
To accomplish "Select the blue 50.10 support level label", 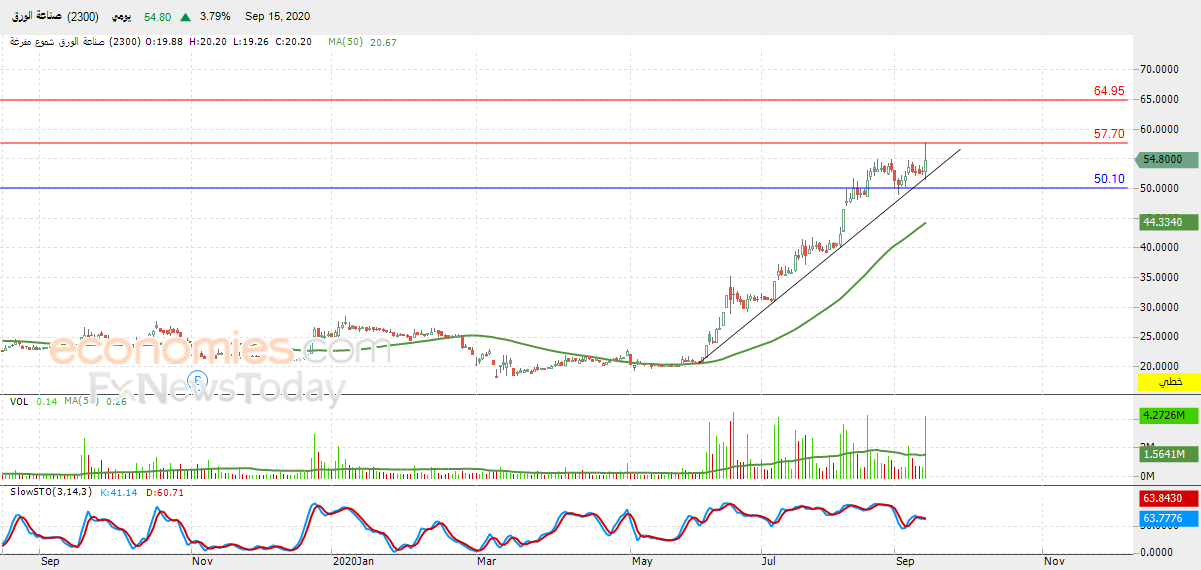I will click(x=1109, y=179).
